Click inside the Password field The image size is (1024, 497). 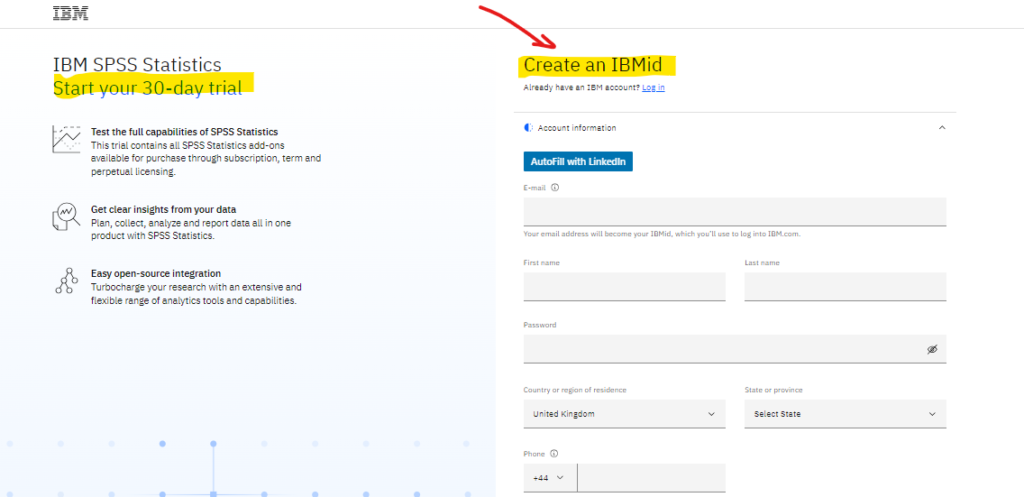pyautogui.click(x=720, y=349)
